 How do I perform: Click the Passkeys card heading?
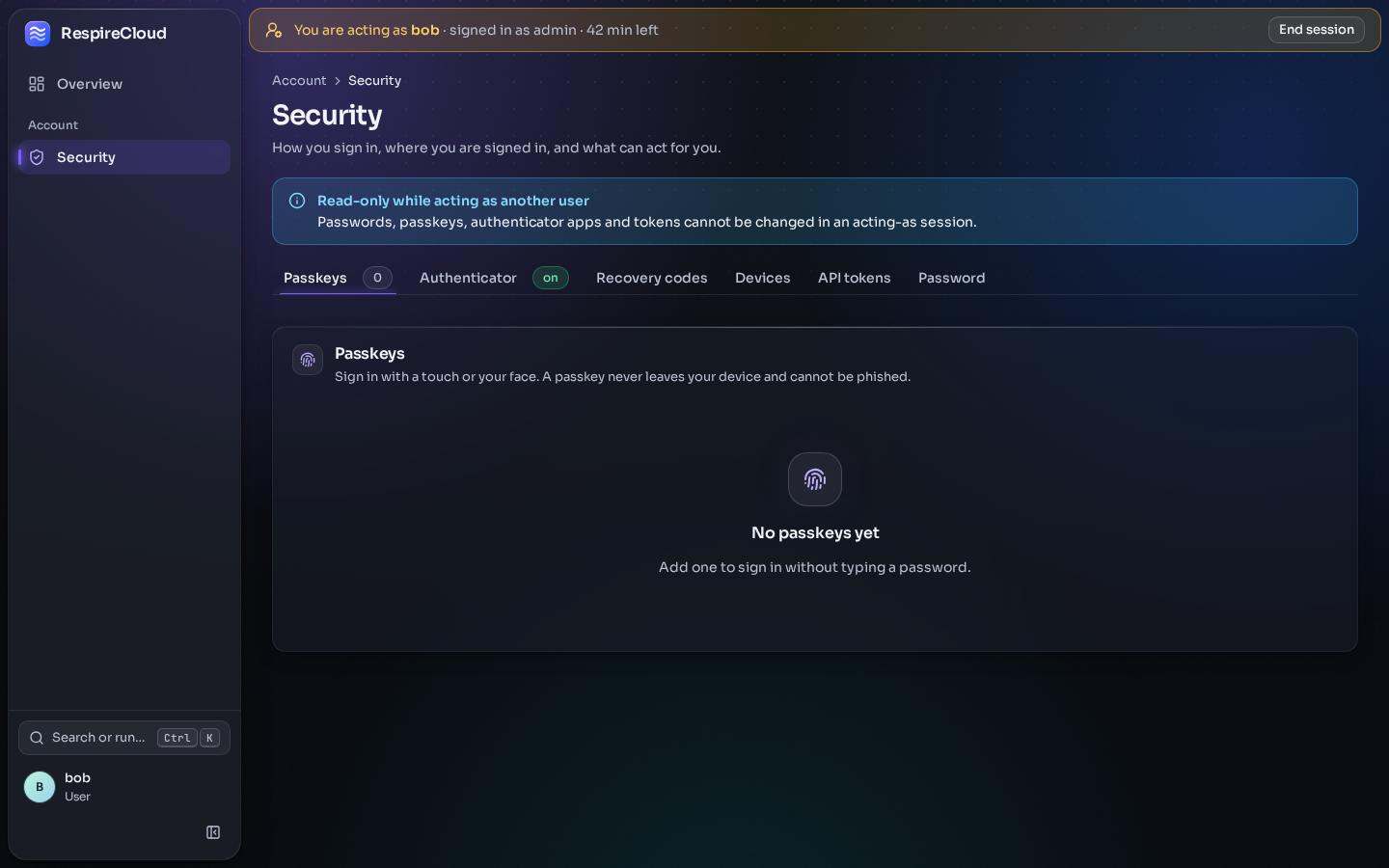(x=369, y=354)
